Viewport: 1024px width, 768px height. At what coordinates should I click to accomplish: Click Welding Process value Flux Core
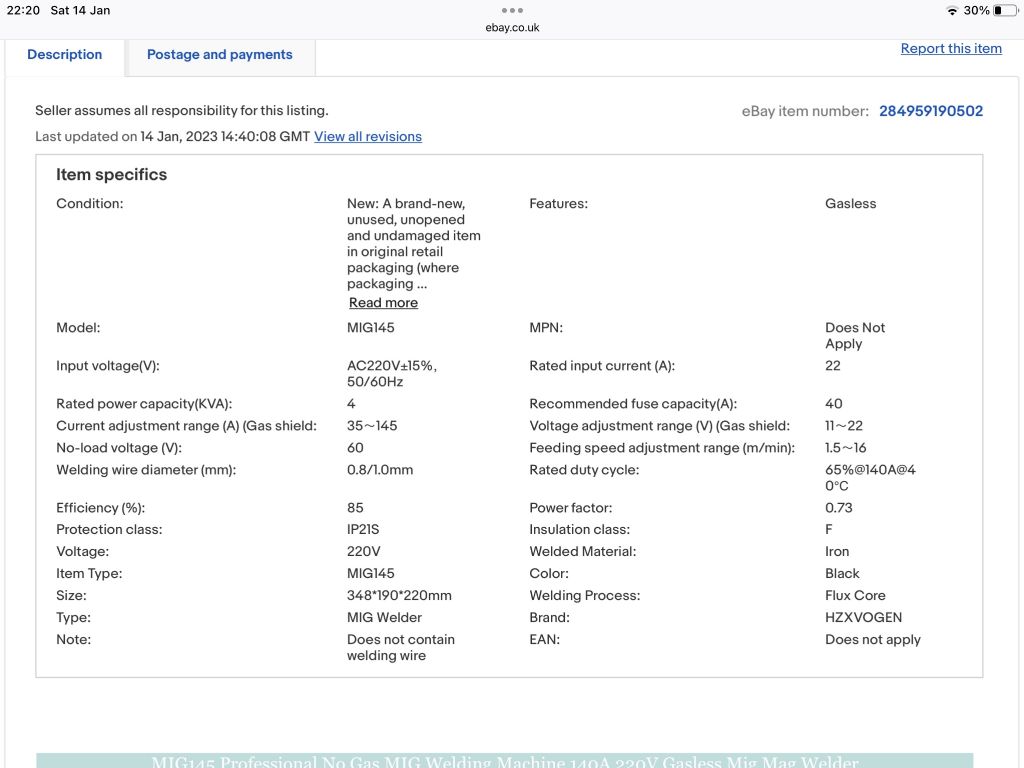pos(855,595)
